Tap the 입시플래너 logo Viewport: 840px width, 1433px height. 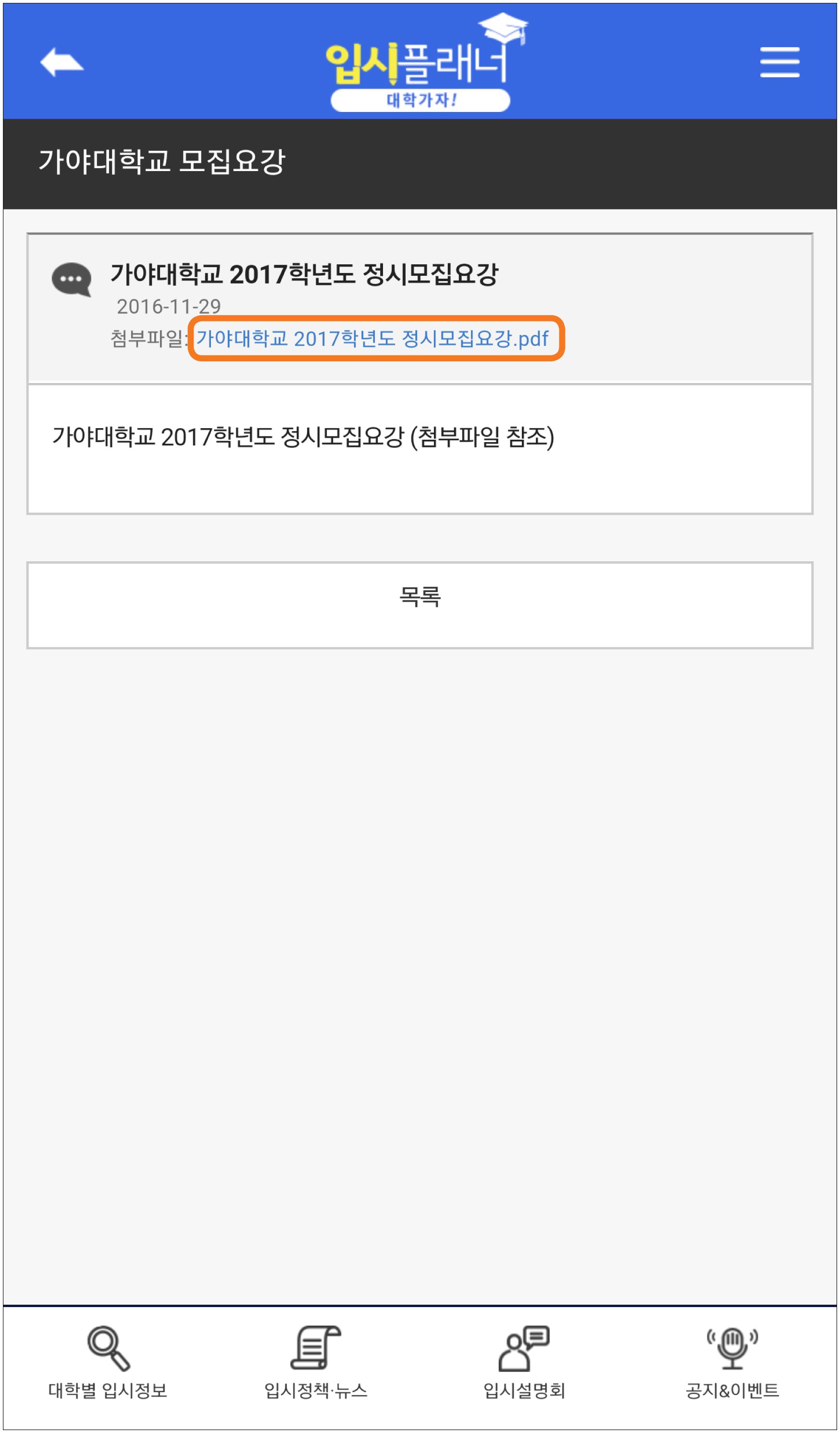pyautogui.click(x=421, y=62)
